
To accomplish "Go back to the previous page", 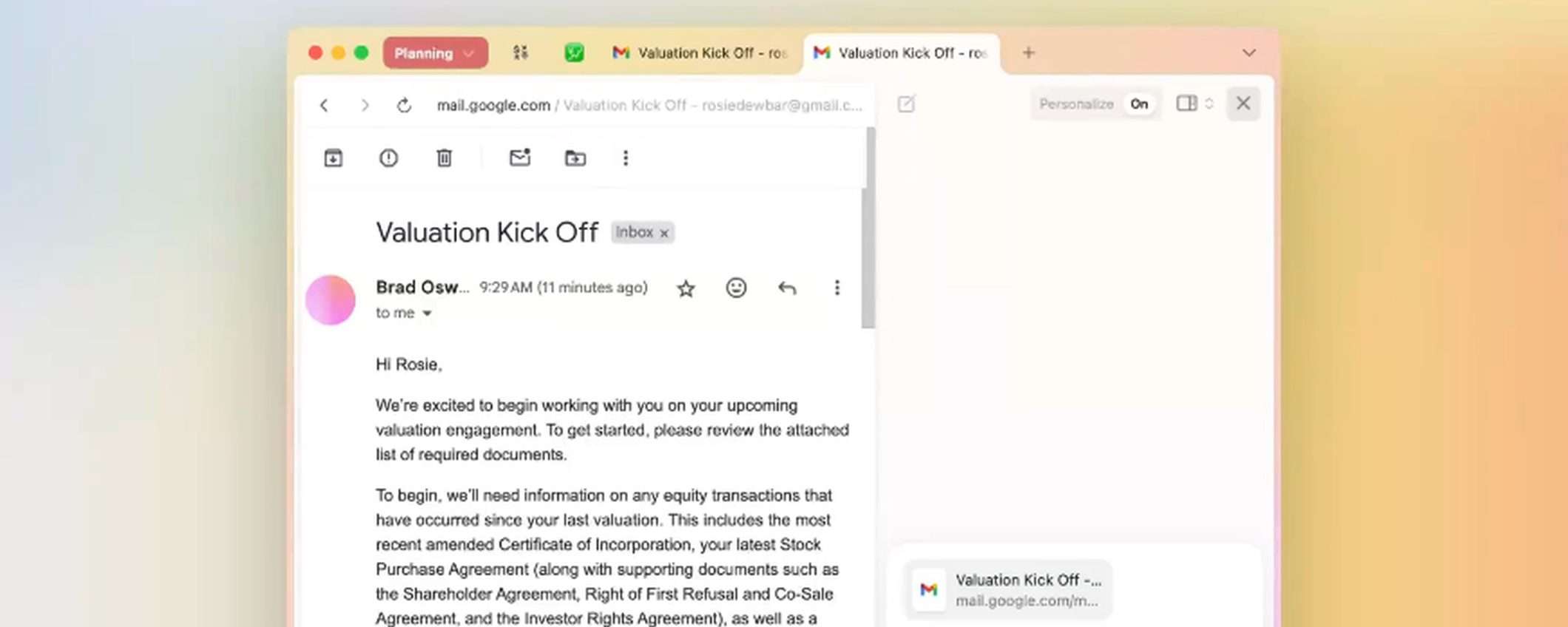I will [x=324, y=105].
